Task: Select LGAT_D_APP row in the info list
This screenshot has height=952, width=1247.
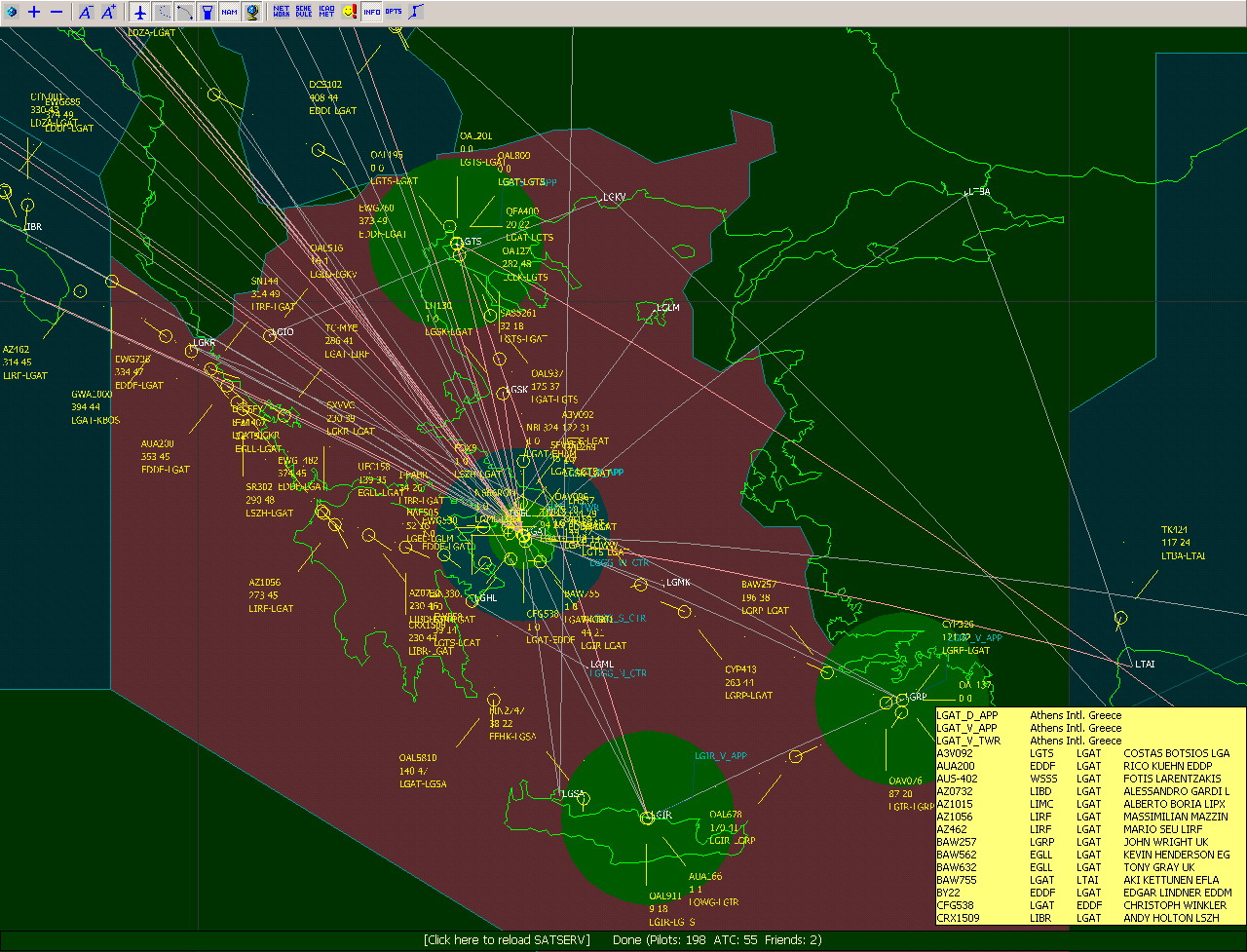Action: coord(1088,714)
